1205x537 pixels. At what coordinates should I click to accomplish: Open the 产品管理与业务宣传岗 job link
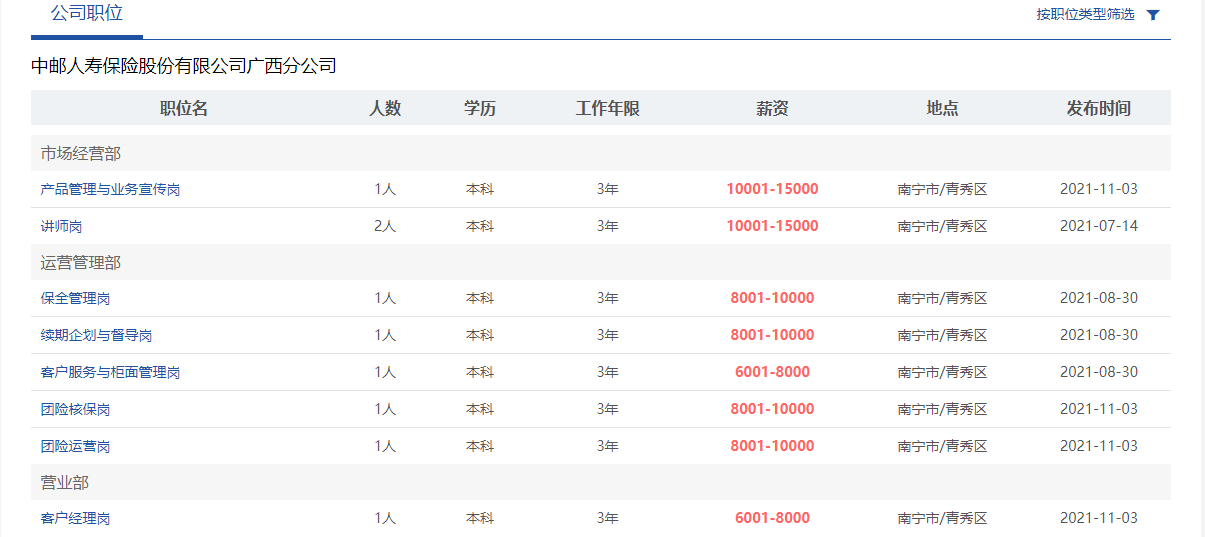[110, 189]
